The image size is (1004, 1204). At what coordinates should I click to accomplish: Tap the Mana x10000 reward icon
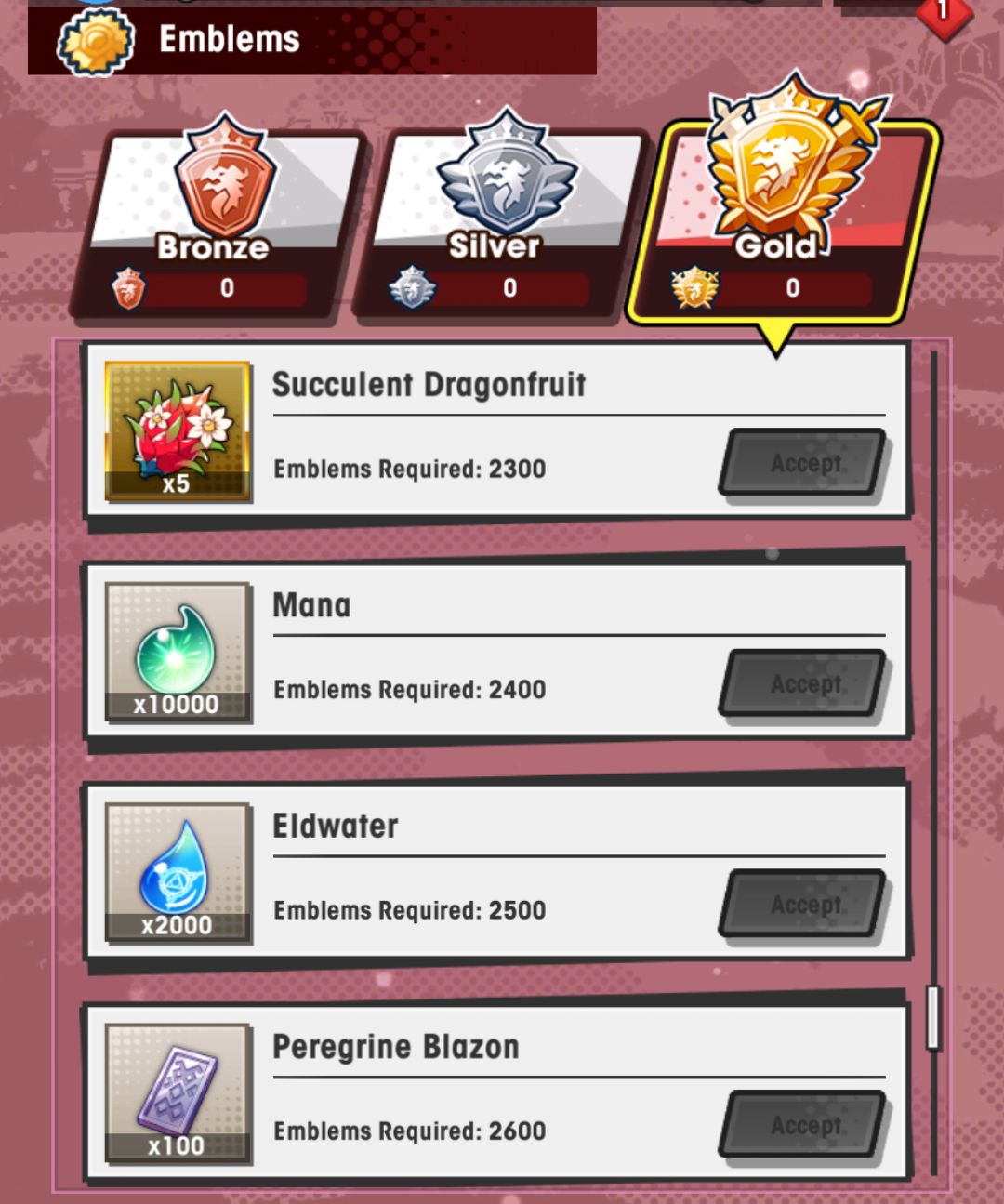(x=177, y=652)
